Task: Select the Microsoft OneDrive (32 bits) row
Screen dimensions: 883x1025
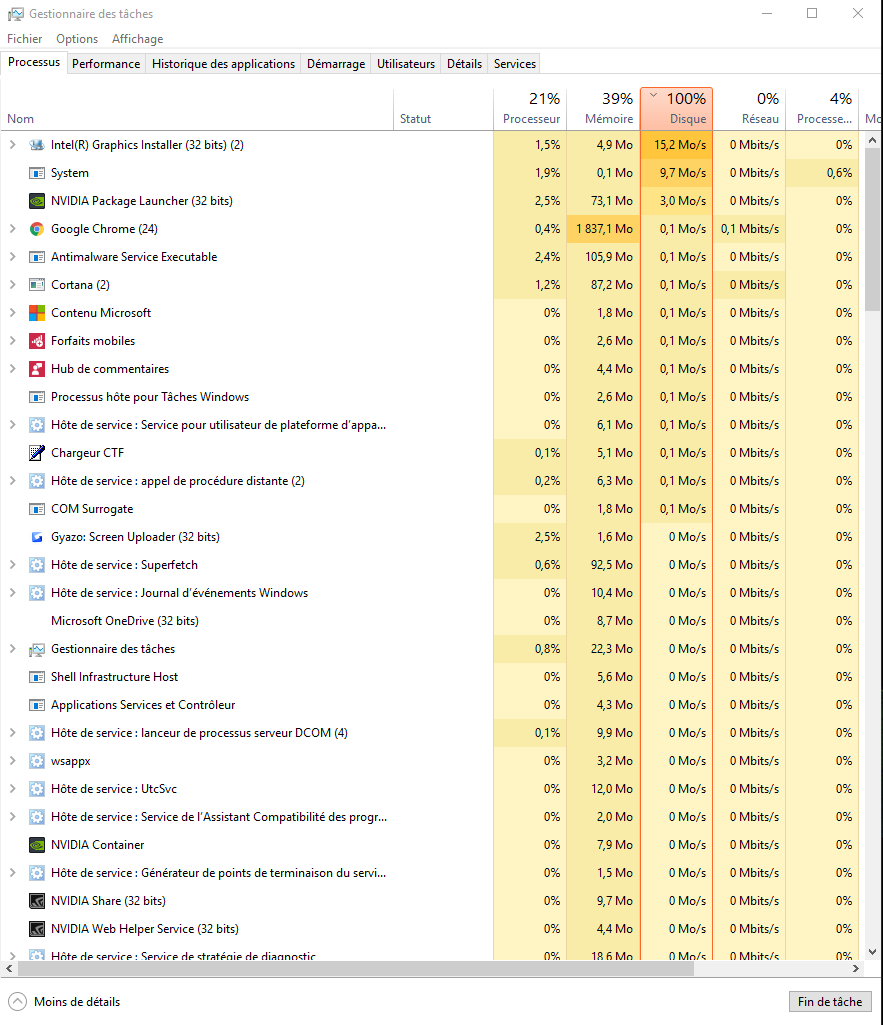Action: click(x=429, y=621)
